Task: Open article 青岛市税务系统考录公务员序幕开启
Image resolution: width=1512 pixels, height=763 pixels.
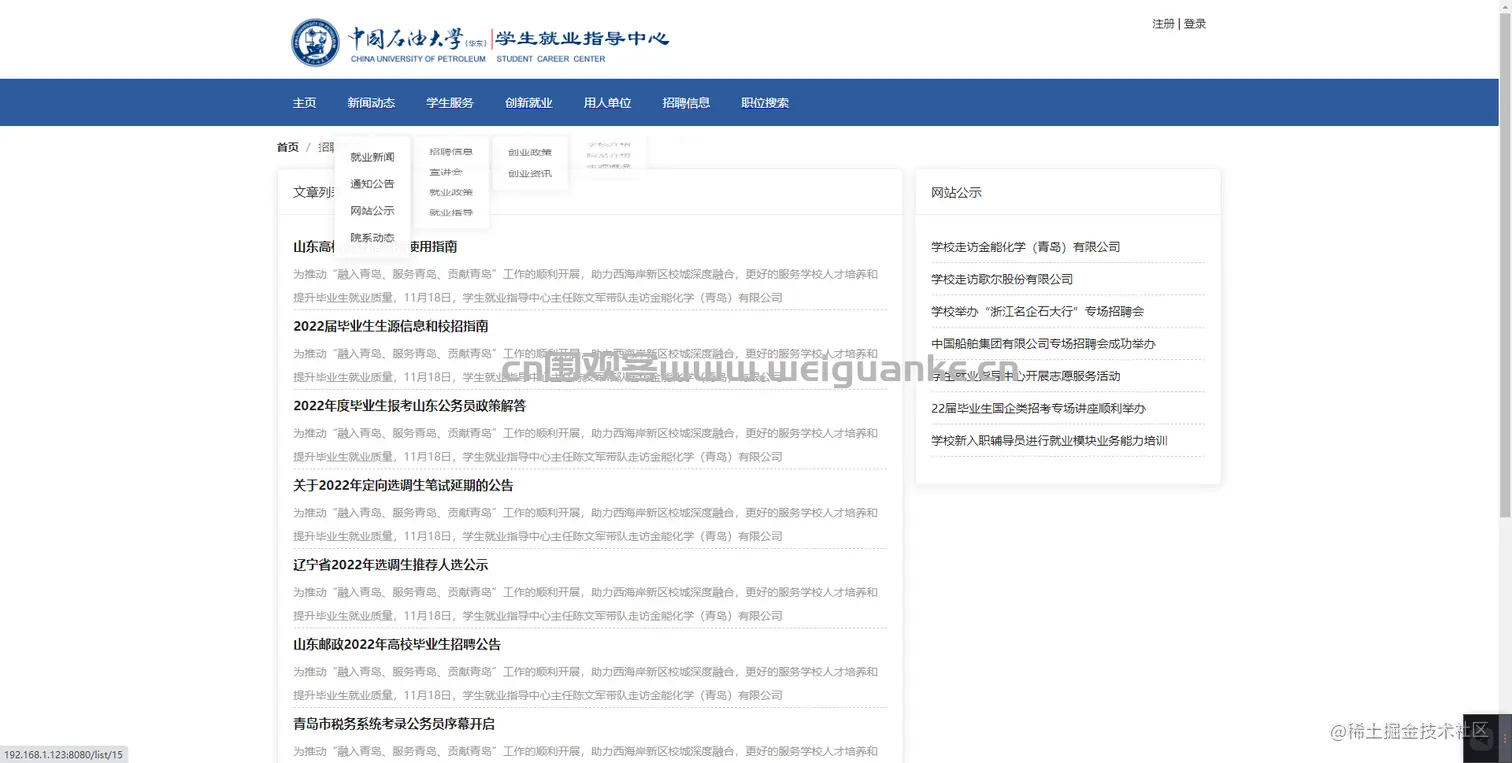Action: point(394,724)
